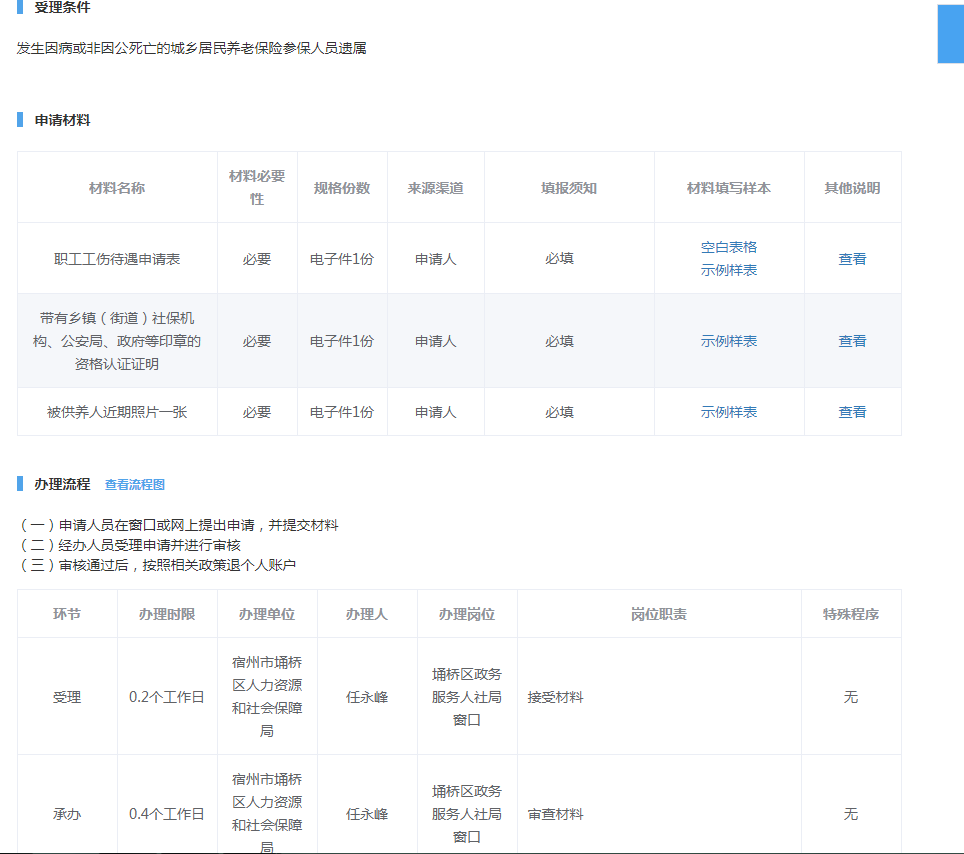Select the 办理流程 section heading

(62, 484)
